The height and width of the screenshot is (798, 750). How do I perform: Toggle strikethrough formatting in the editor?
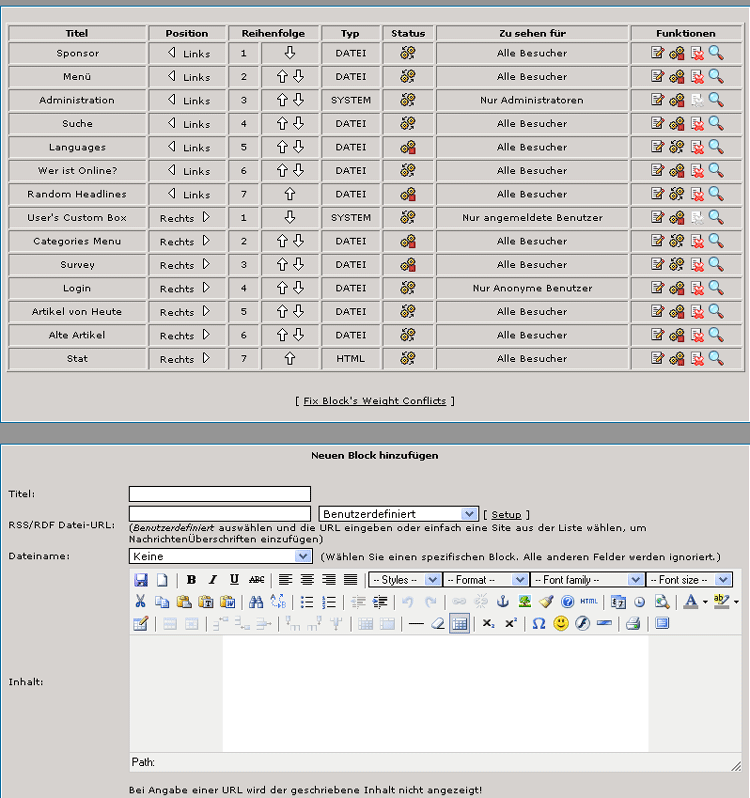[x=256, y=580]
